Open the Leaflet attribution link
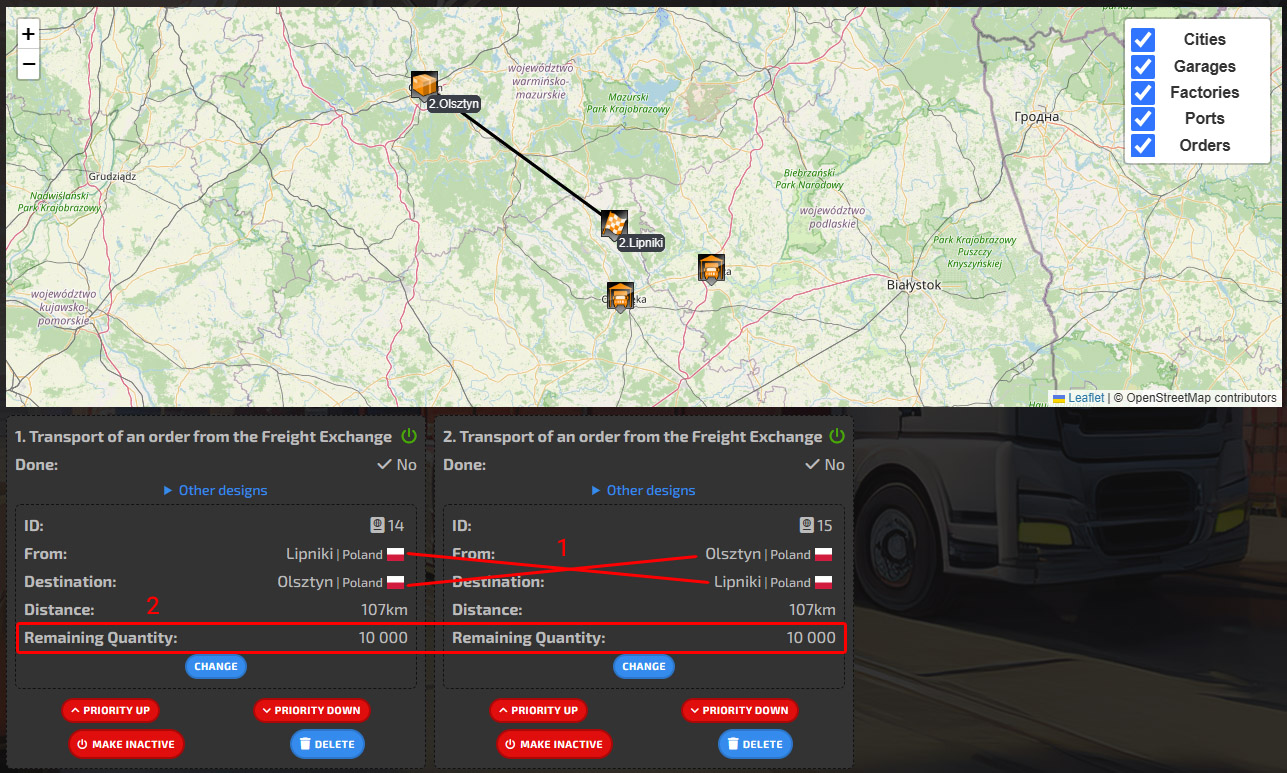1287x773 pixels. (1086, 398)
